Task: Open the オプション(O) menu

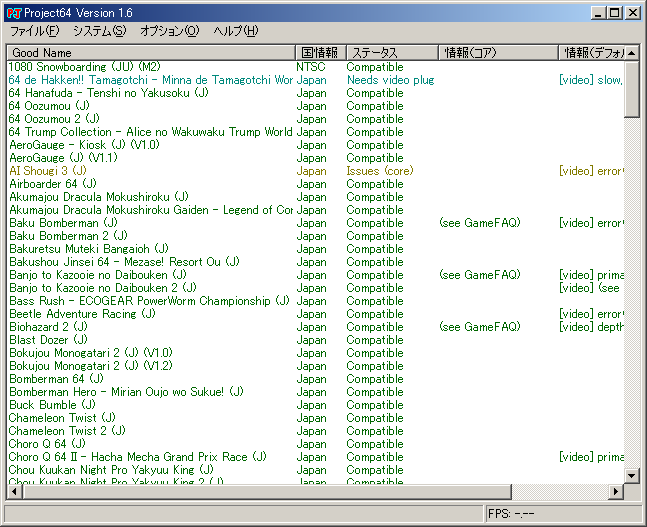Action: tap(169, 32)
